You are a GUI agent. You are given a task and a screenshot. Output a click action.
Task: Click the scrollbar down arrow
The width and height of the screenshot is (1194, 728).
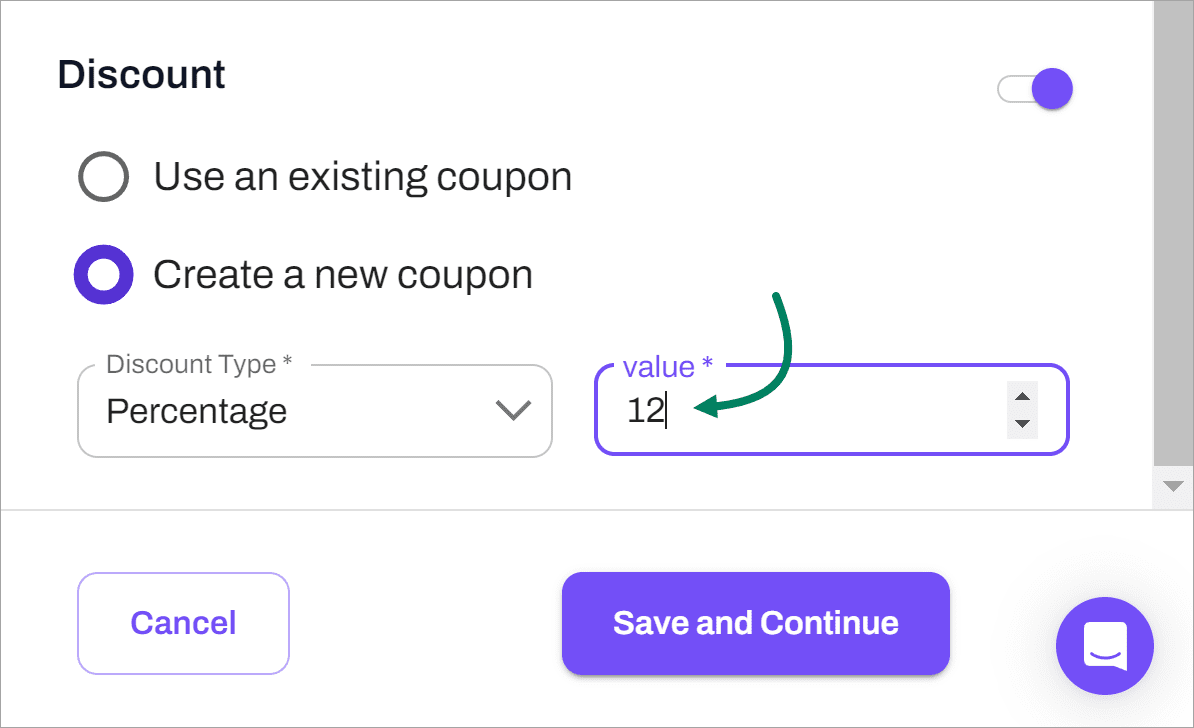click(1172, 486)
